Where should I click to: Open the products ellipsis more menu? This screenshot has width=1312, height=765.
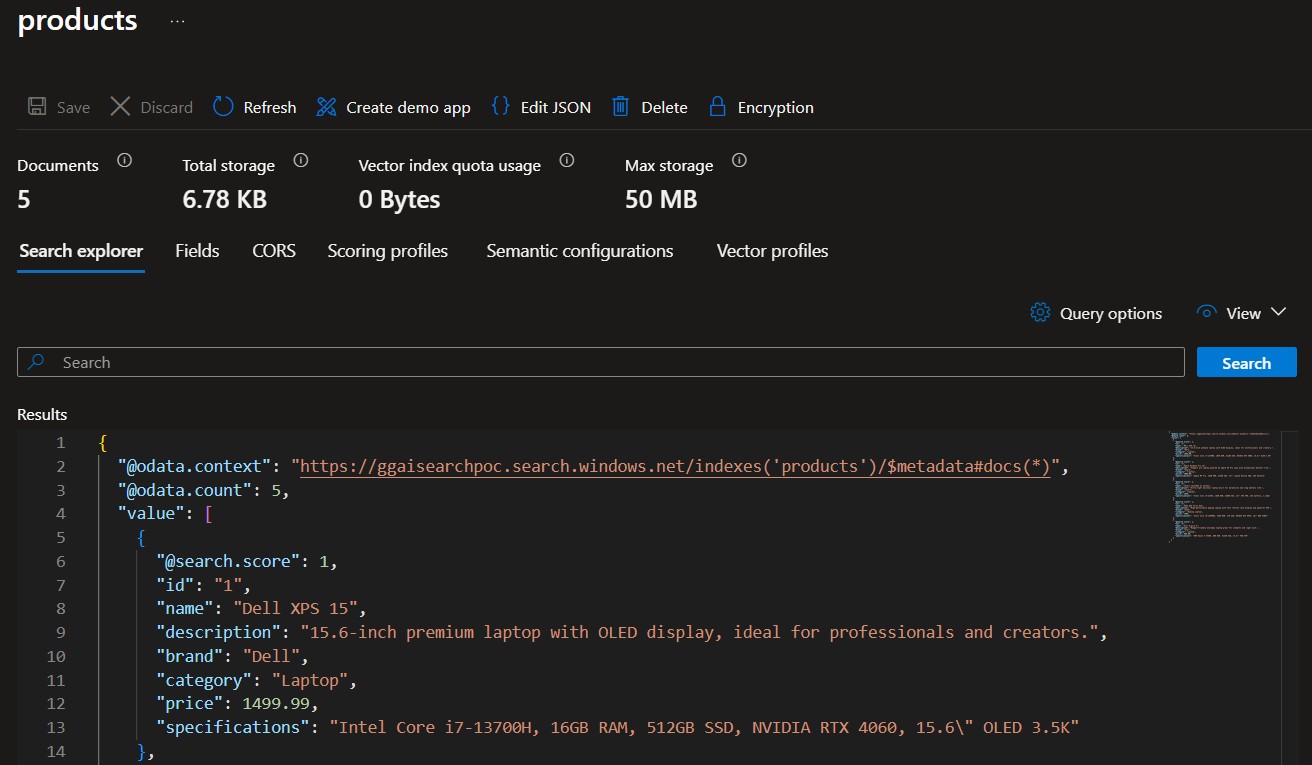point(177,21)
